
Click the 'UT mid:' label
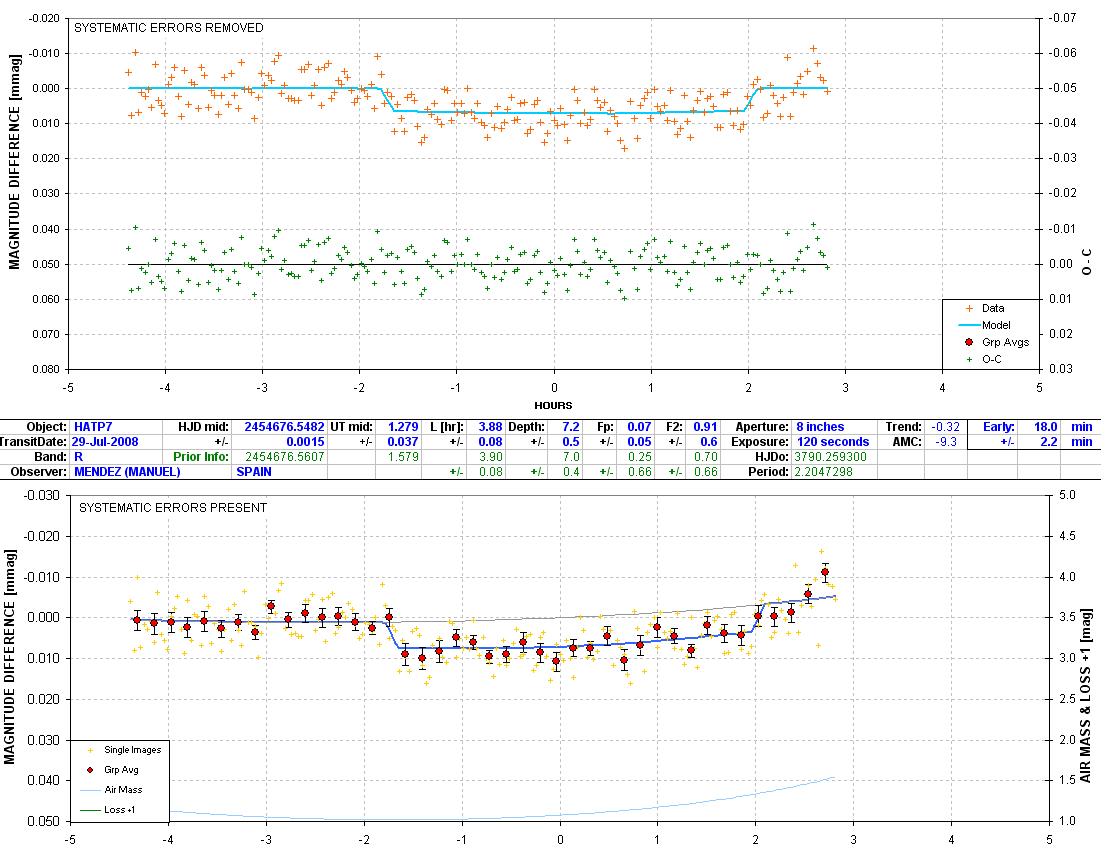tap(356, 427)
